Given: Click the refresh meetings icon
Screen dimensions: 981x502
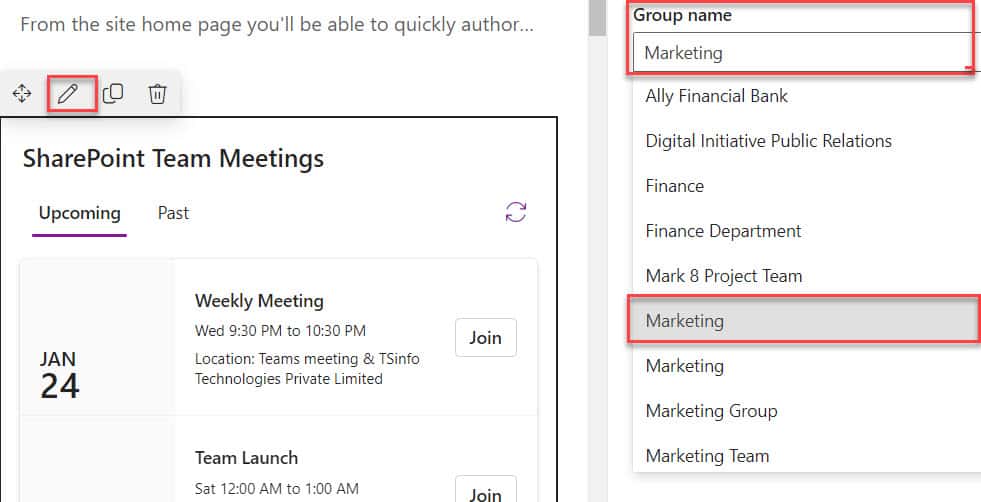Looking at the screenshot, I should pyautogui.click(x=516, y=212).
